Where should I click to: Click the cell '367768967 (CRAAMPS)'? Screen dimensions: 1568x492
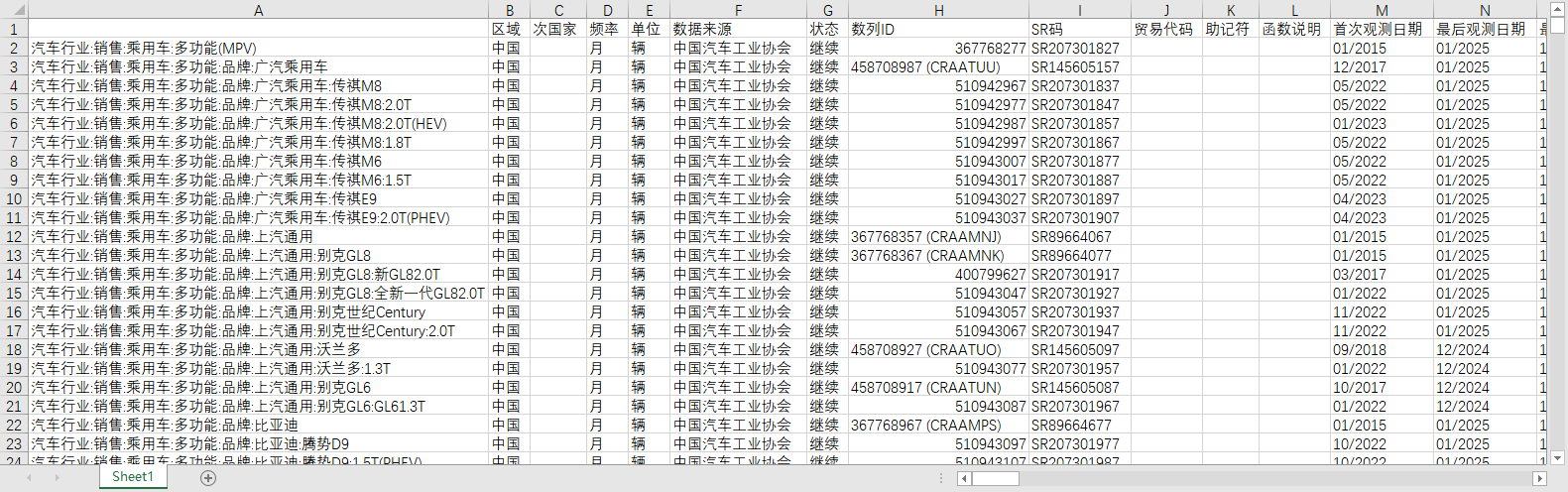(938, 425)
